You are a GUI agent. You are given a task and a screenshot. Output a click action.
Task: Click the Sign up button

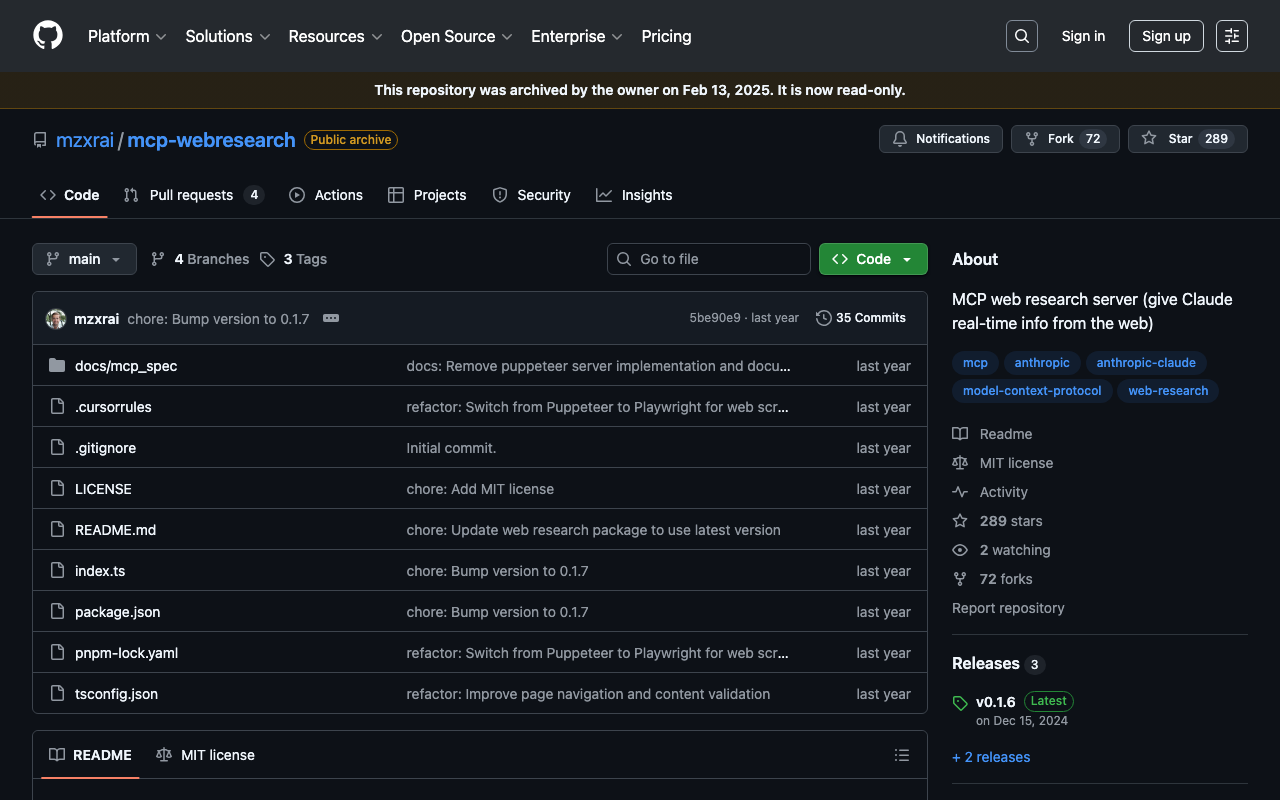click(x=1166, y=36)
